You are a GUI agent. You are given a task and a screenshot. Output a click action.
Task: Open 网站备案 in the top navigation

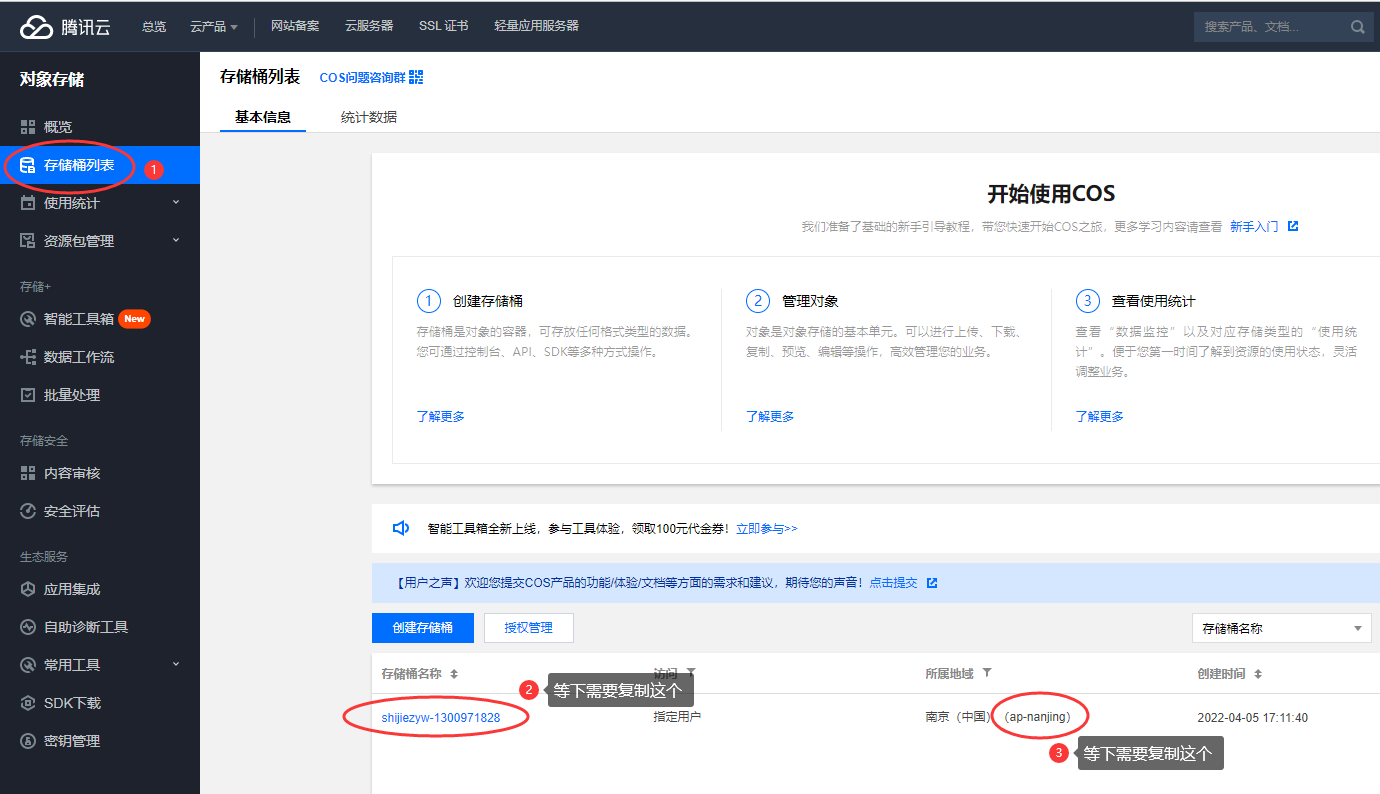pyautogui.click(x=295, y=26)
